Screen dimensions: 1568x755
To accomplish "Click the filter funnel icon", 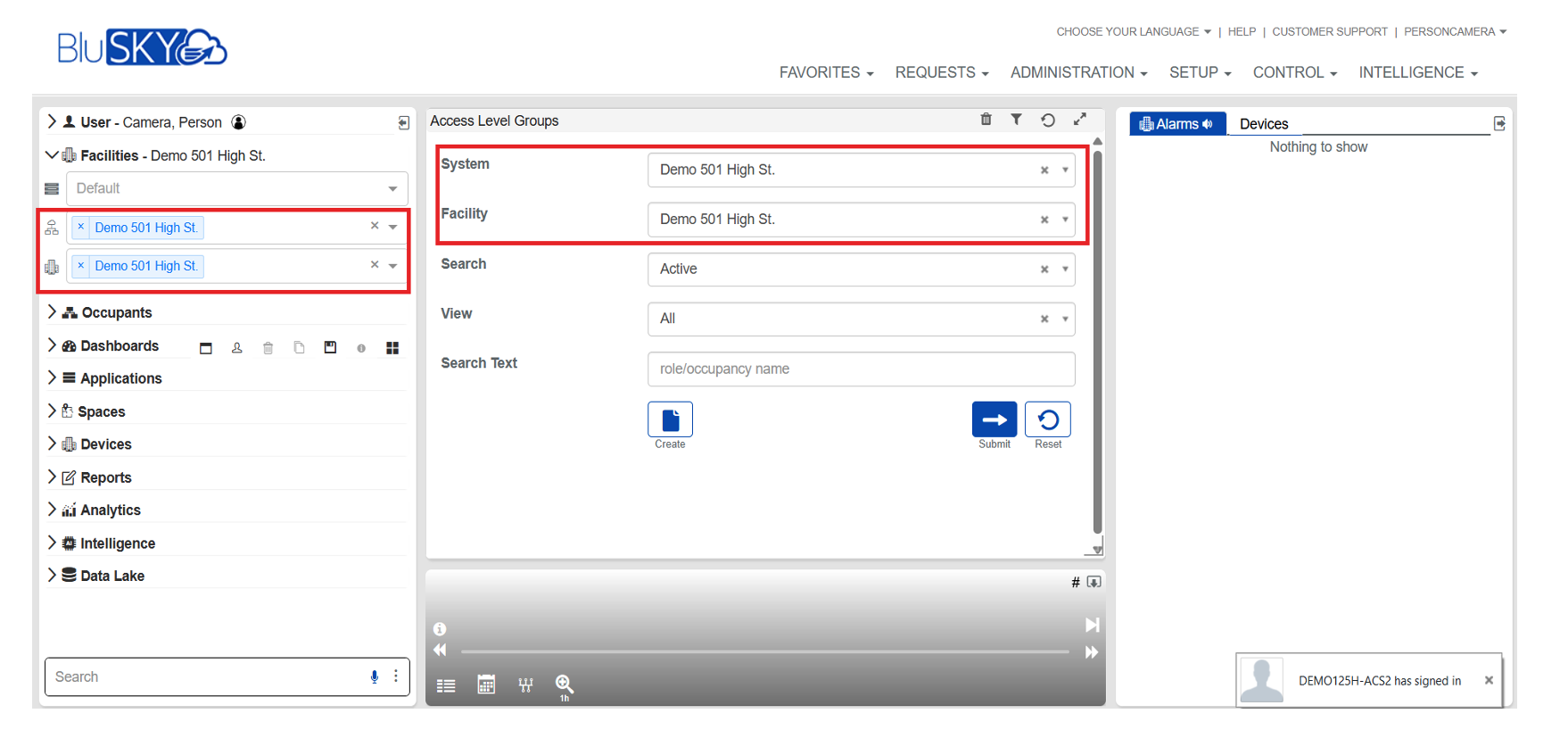I will click(1016, 120).
